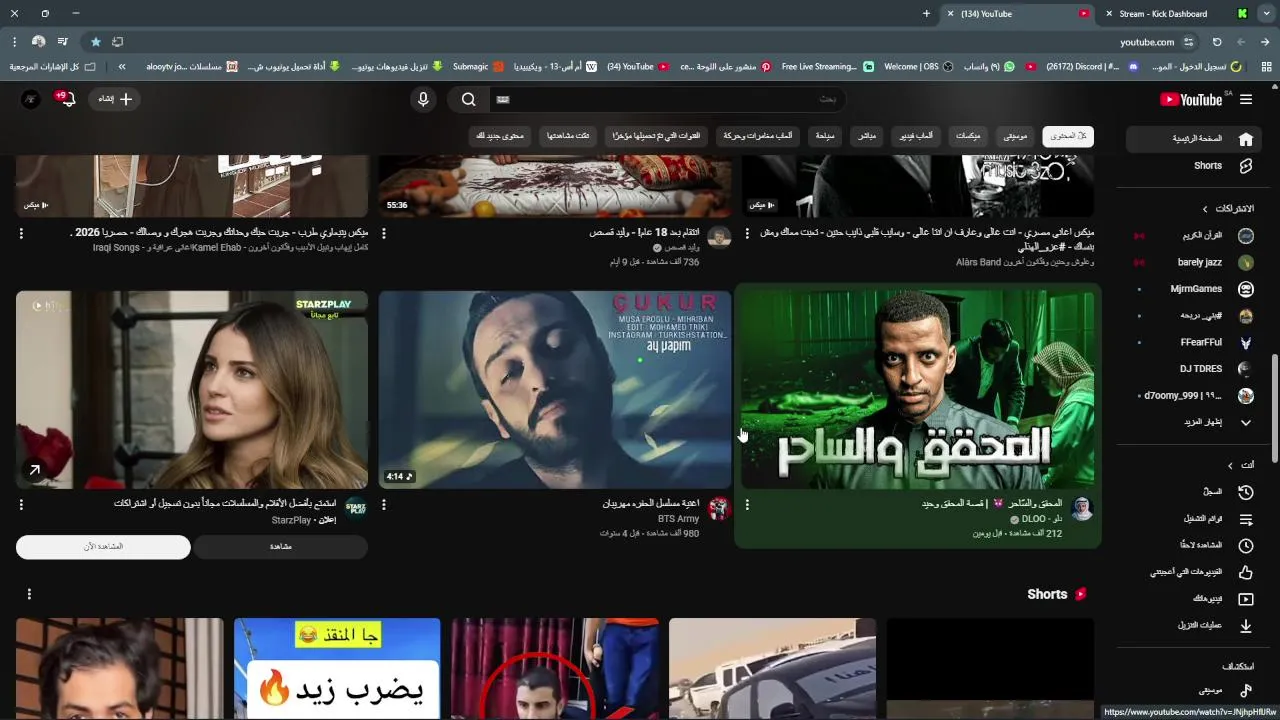The width and height of the screenshot is (1280, 720).
Task: Focus the YouTube search field (بحث)
Action: pos(666,99)
